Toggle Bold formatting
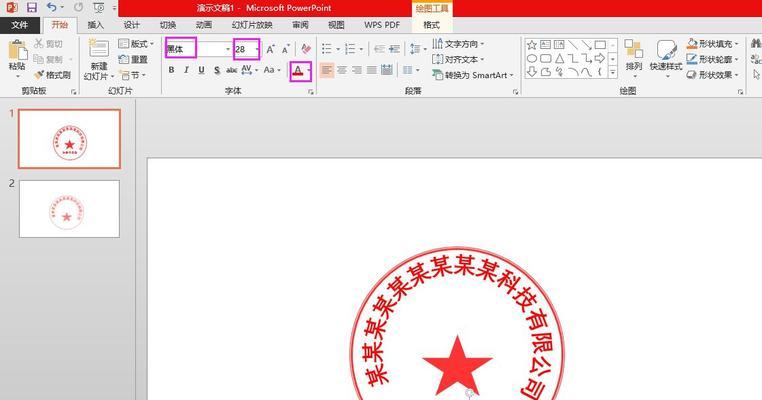Image resolution: width=762 pixels, height=400 pixels. coord(171,70)
